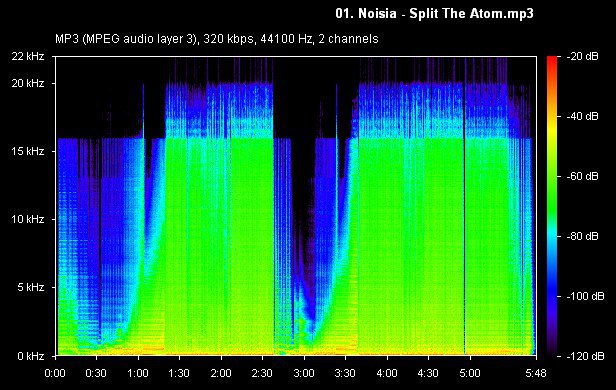Click the '5:48' end time label
The width and height of the screenshot is (616, 390).
536,373
